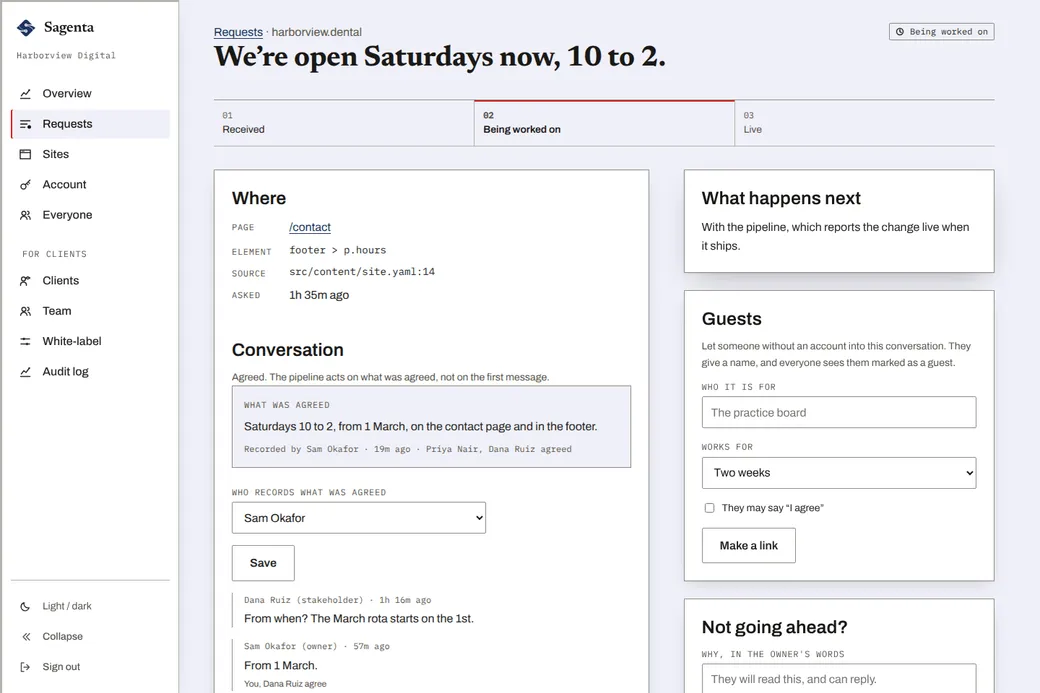1040x693 pixels.
Task: Enable the They may say I agree checkbox
Action: 710,508
